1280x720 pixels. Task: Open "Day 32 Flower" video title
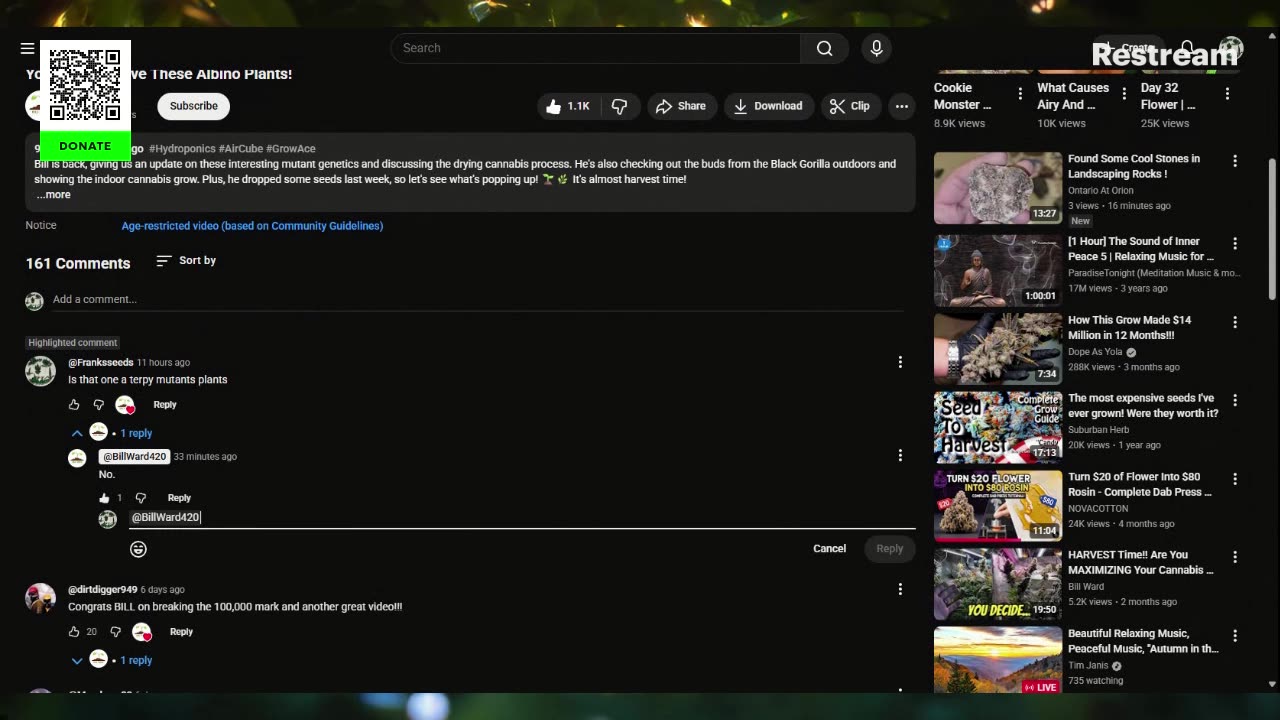1168,96
